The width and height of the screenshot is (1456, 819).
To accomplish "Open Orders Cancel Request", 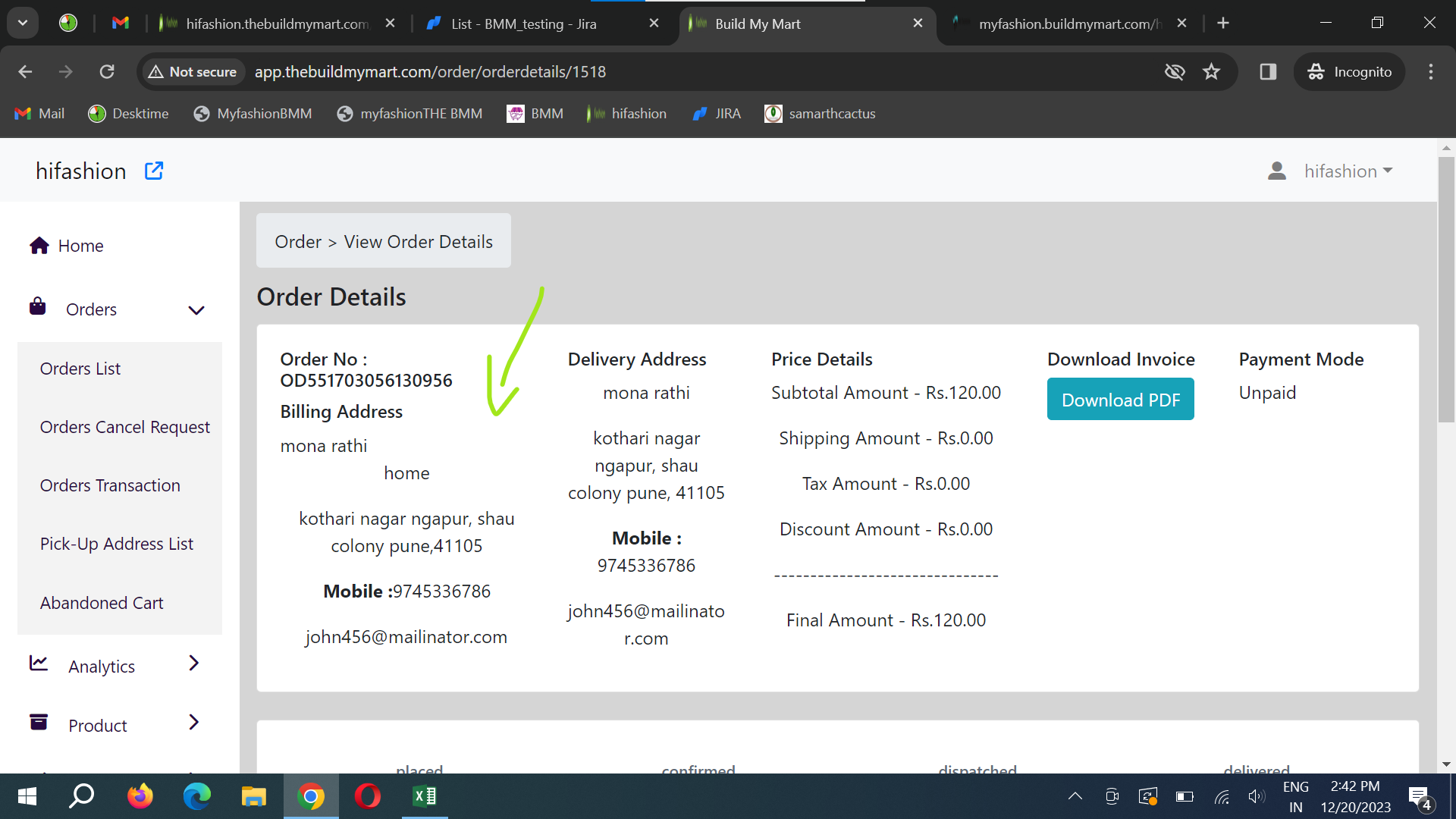I will point(125,427).
